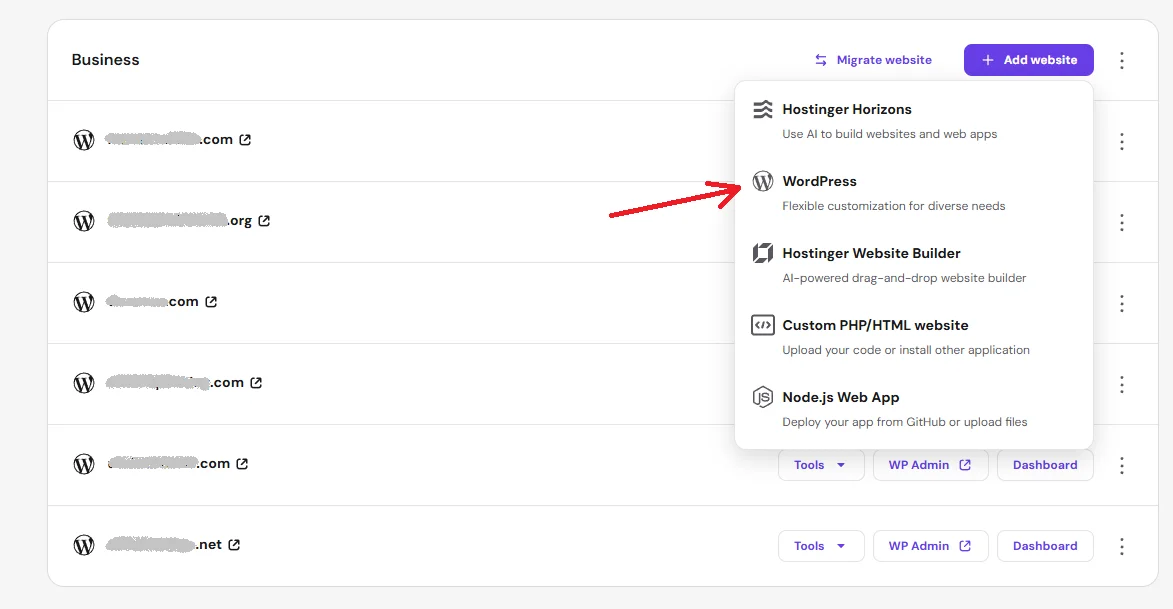Click the Hostinger Horizons waves icon
1173x609 pixels.
763,110
